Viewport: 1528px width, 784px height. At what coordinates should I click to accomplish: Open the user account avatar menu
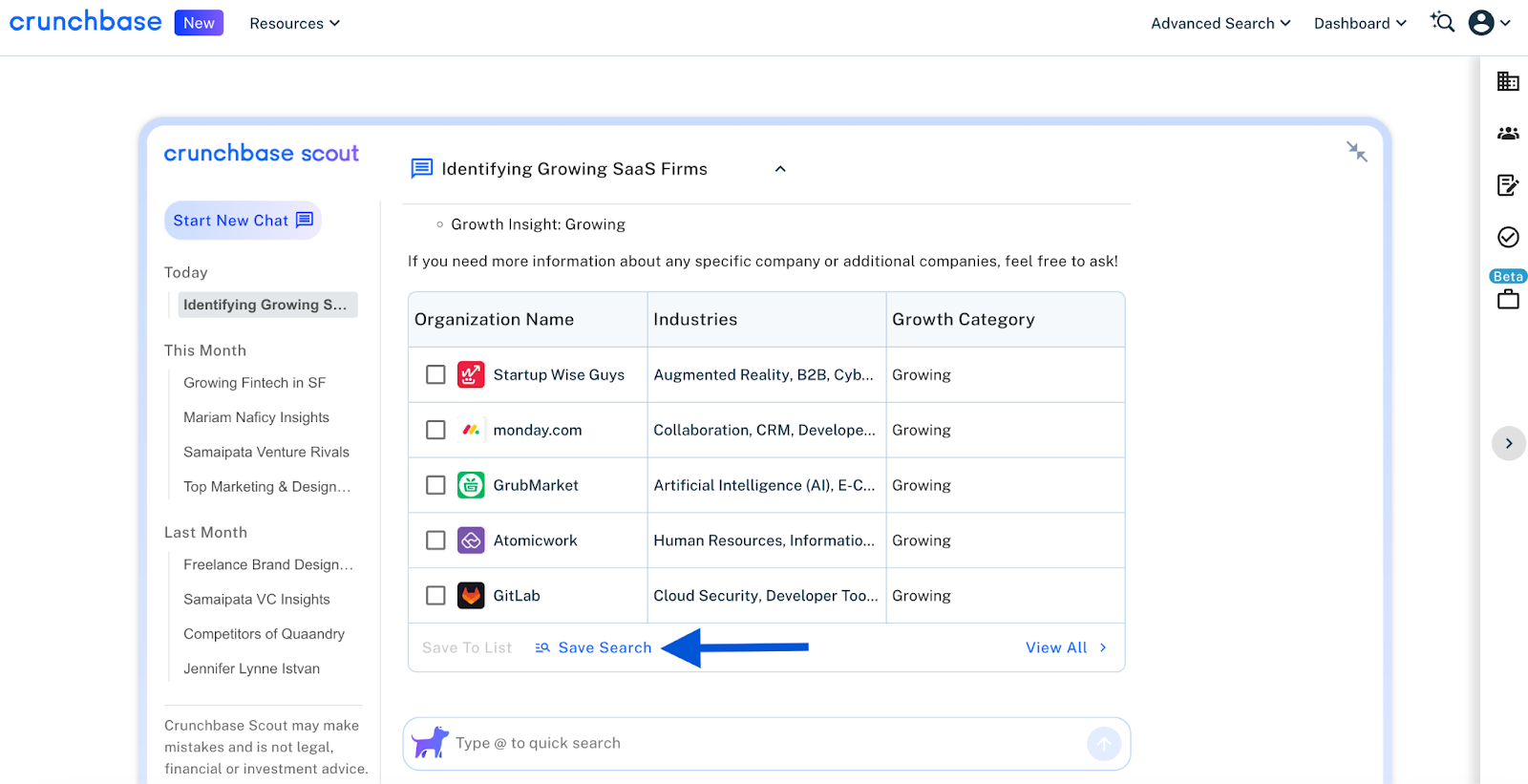1489,22
